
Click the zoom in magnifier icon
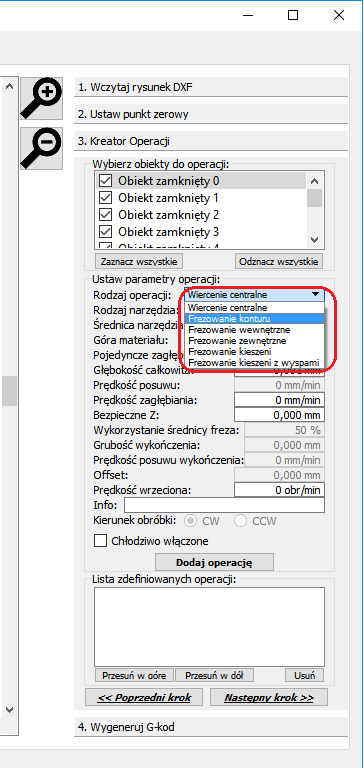pos(42,98)
